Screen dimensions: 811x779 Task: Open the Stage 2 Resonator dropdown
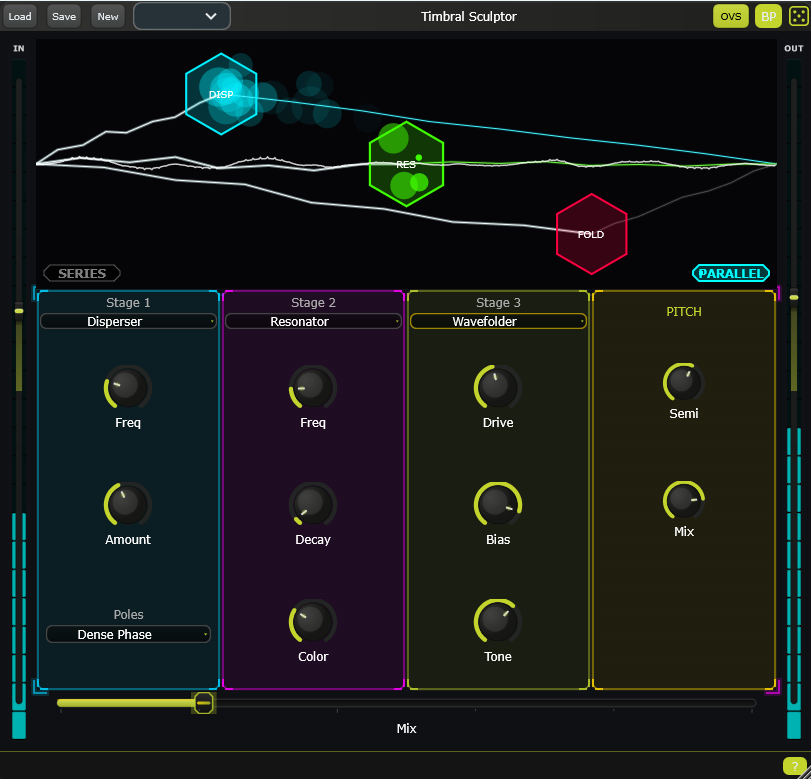313,321
